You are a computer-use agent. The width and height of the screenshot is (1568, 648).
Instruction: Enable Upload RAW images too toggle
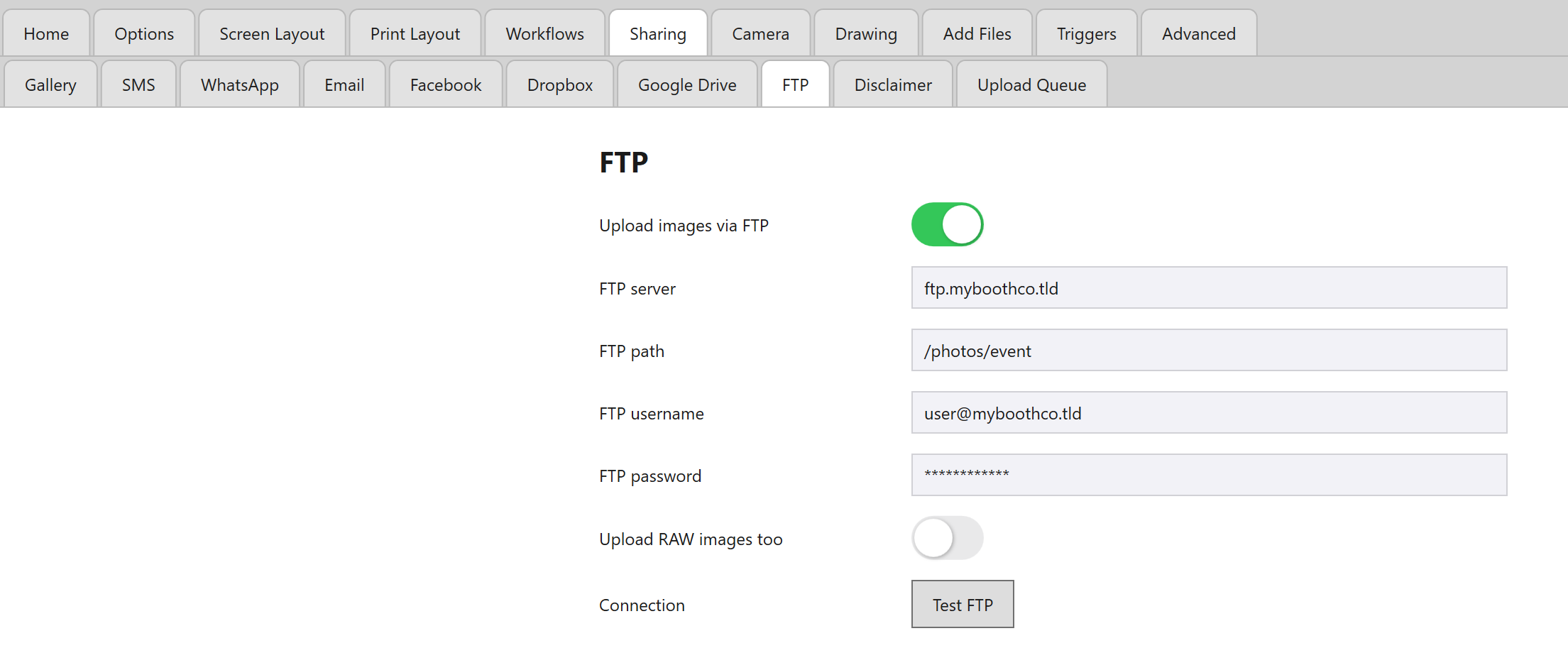pyautogui.click(x=948, y=538)
